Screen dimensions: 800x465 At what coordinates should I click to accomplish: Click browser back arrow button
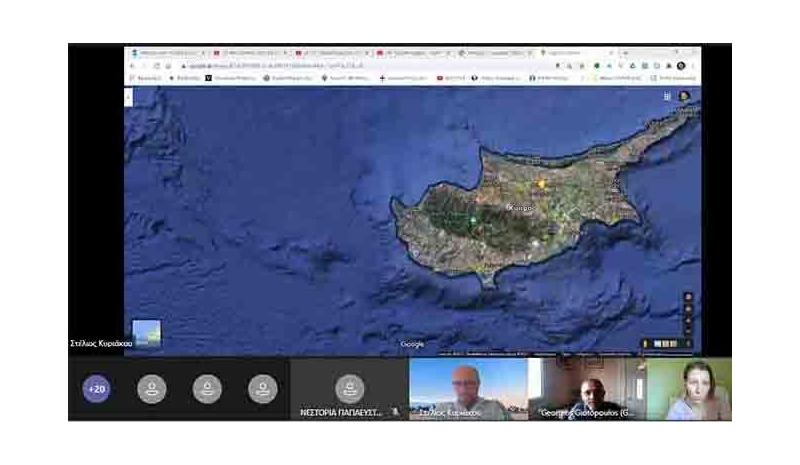(x=132, y=66)
